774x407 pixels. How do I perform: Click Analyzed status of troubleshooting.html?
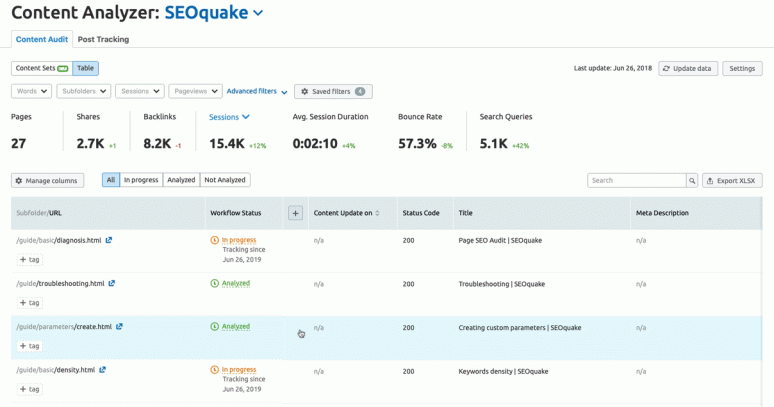[236, 284]
